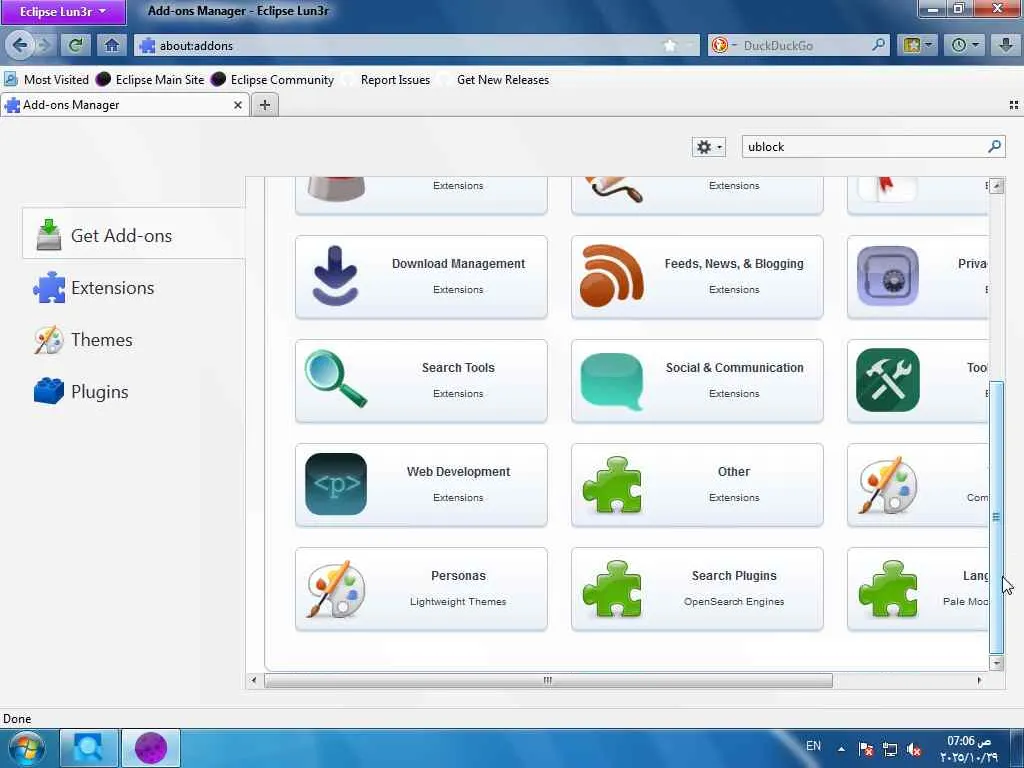Click the vertical scrollbar up arrow
This screenshot has width=1024, height=768.
[x=997, y=186]
